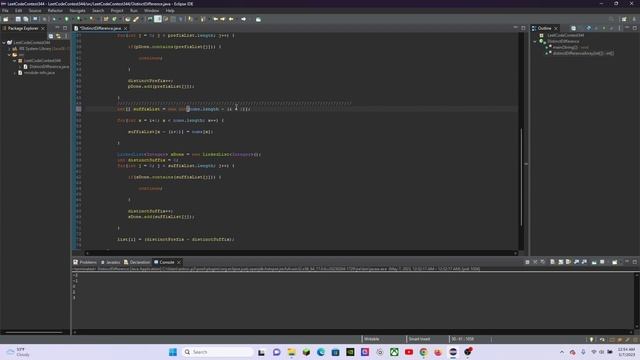Click Open Console icon in console toolbar

(x=615, y=262)
